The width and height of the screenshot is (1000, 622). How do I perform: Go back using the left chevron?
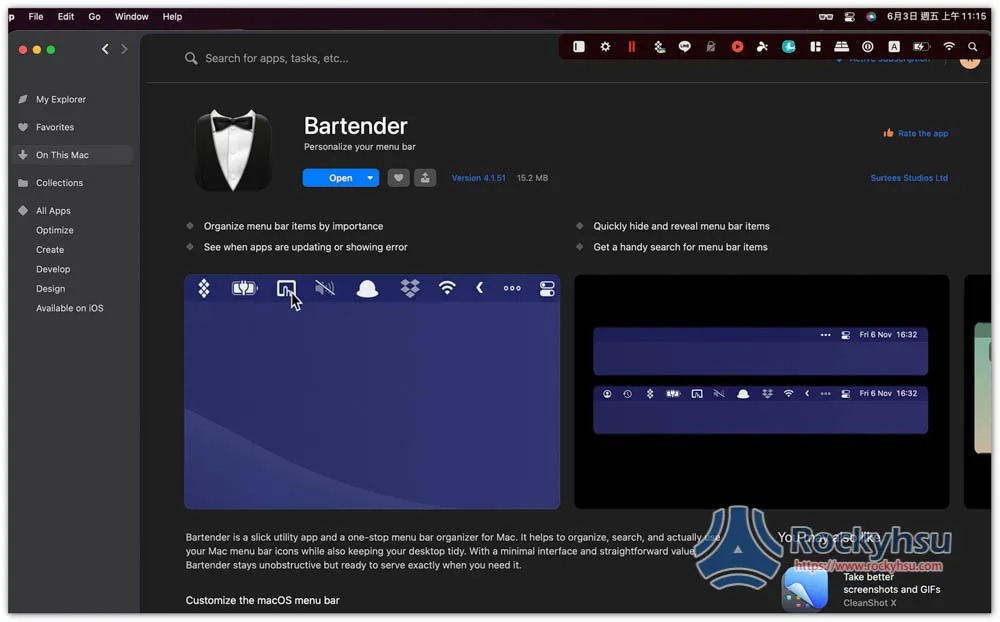[105, 49]
